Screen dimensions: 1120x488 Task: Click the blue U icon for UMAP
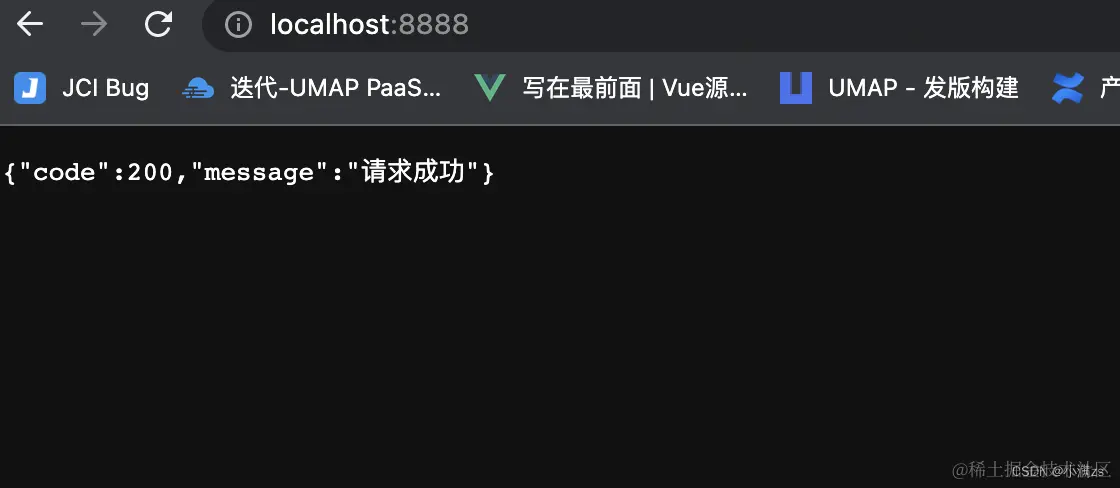pos(796,88)
